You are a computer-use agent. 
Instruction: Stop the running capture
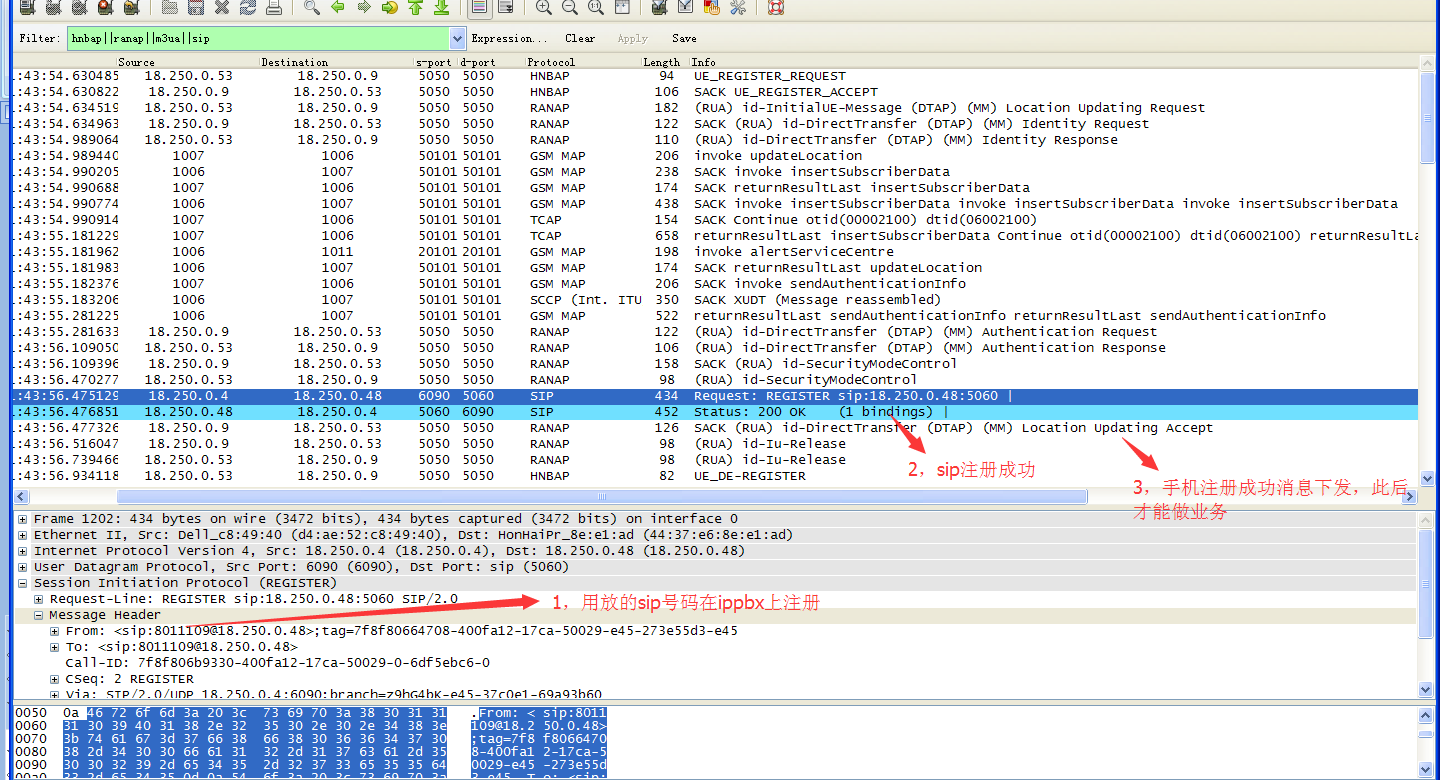click(x=105, y=8)
